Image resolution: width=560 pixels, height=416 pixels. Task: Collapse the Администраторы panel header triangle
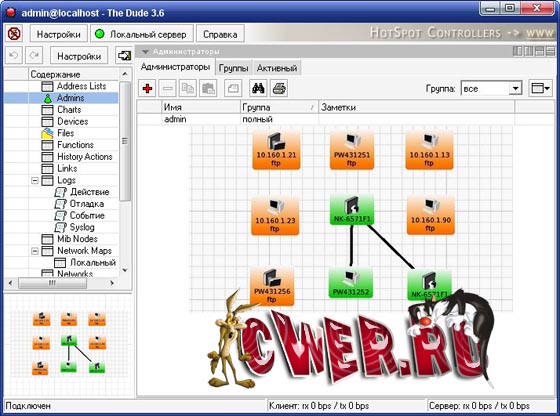[x=145, y=52]
